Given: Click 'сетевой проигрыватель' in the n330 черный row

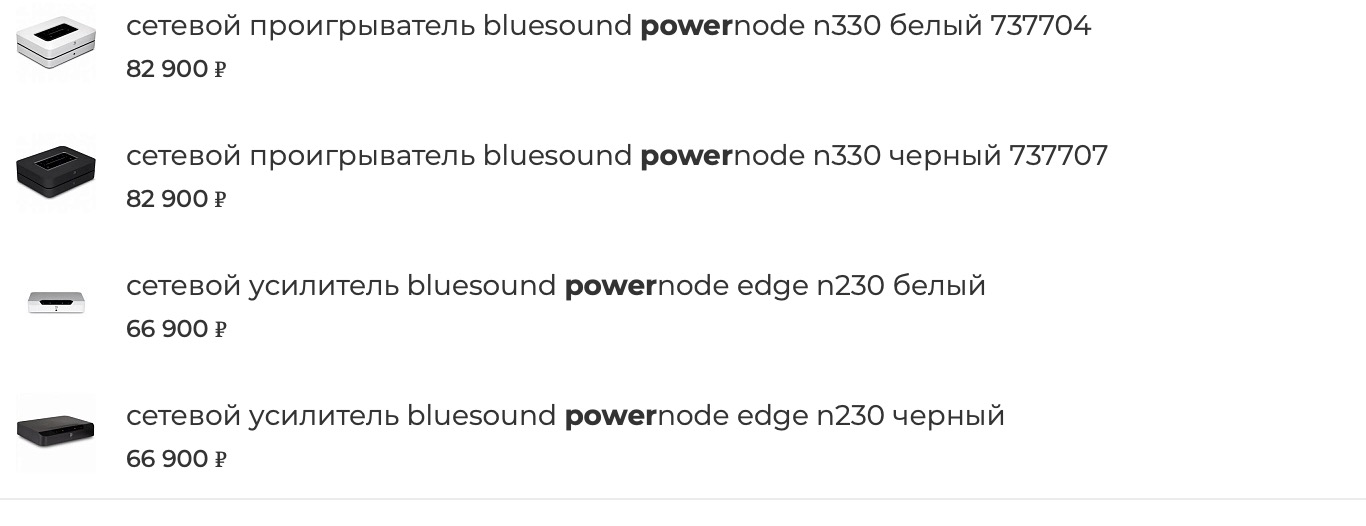Looking at the screenshot, I should (300, 156).
